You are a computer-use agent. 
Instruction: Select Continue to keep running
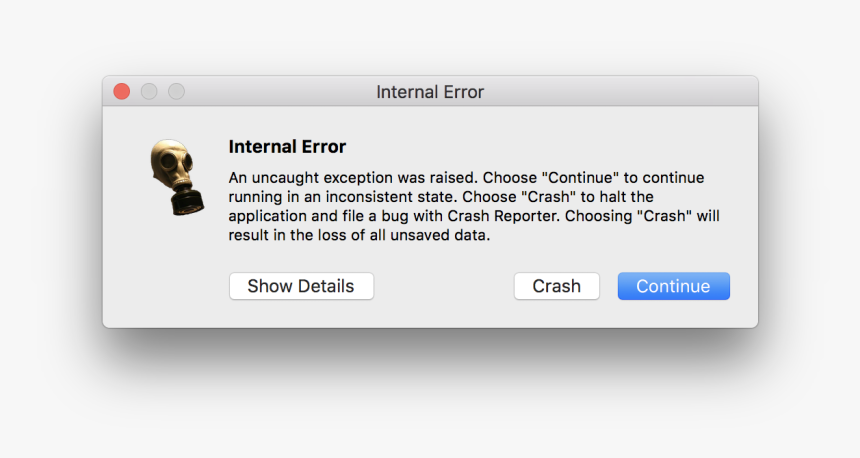point(674,286)
